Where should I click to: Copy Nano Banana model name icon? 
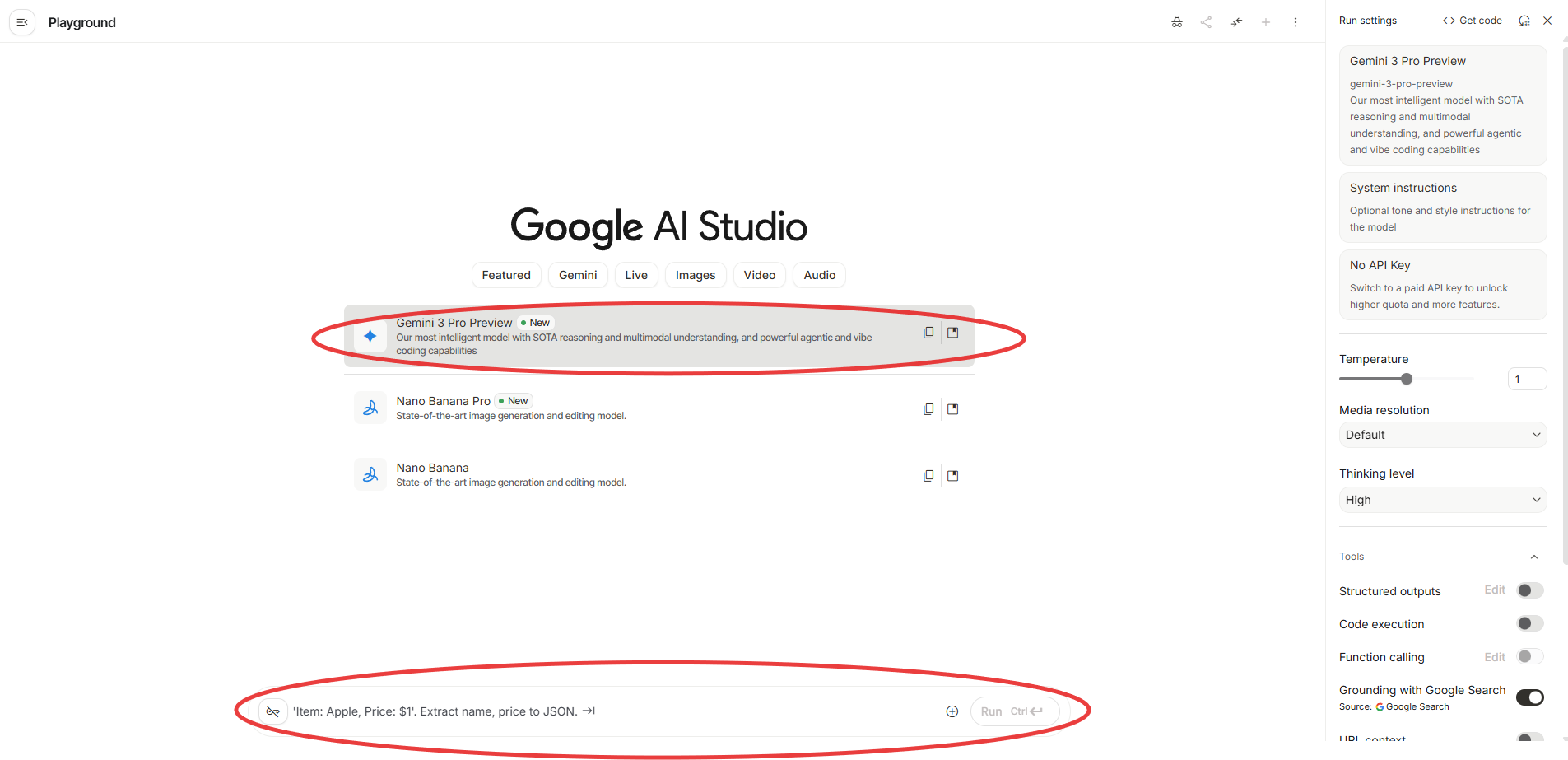(928, 476)
